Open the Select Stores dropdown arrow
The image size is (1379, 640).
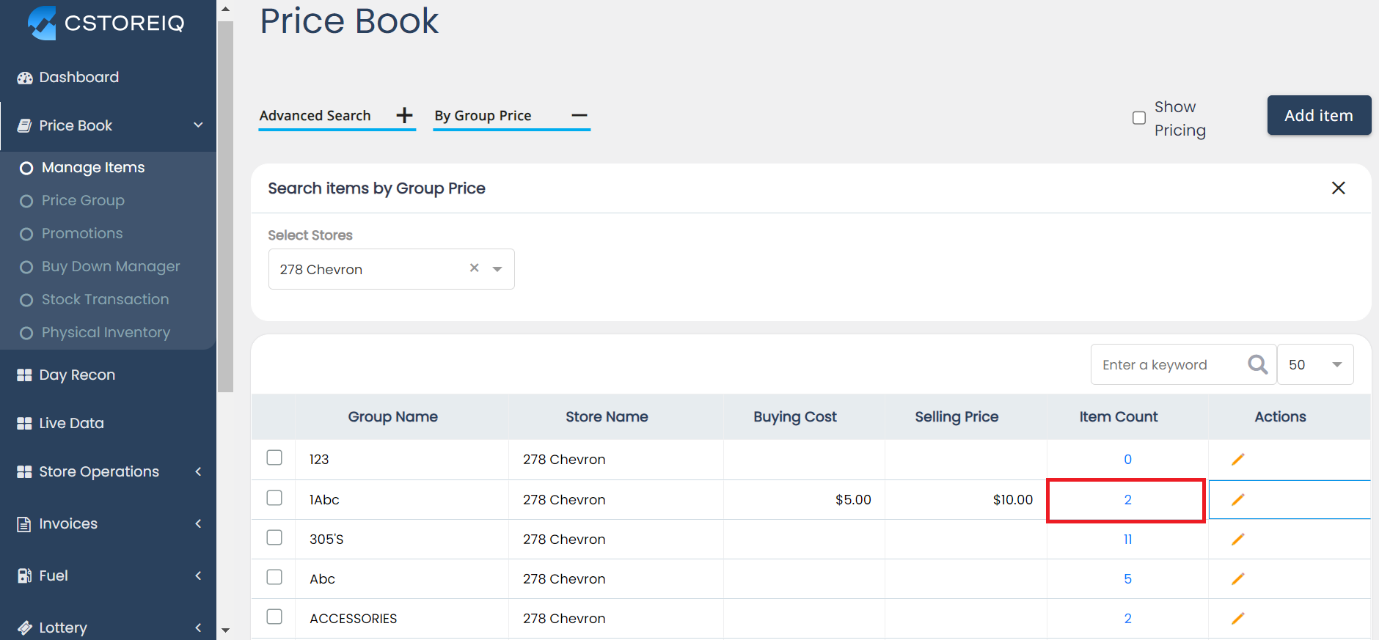pos(497,269)
